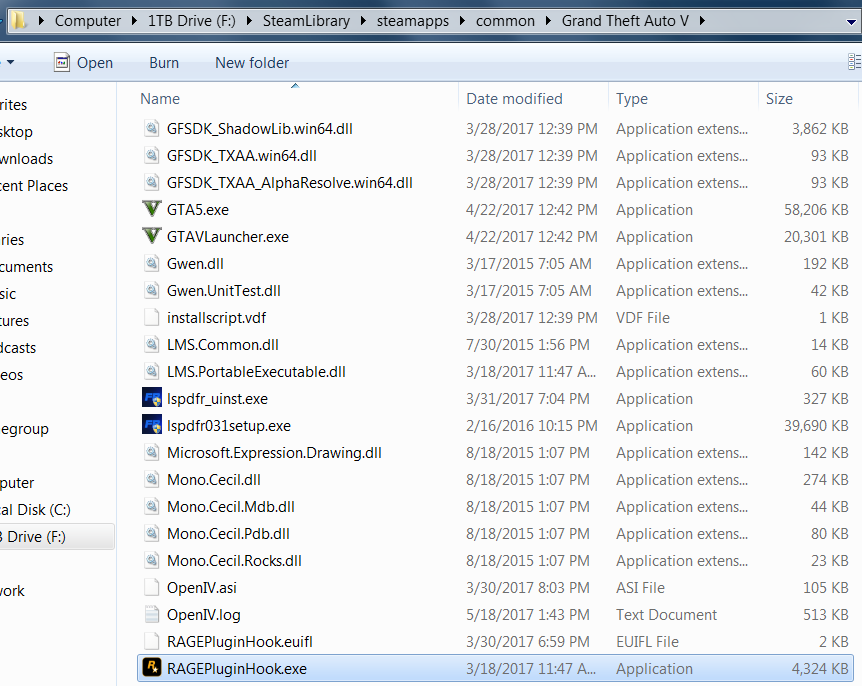
Task: Click the Mono.Cecil.Pdb.dll file icon
Action: (x=152, y=533)
